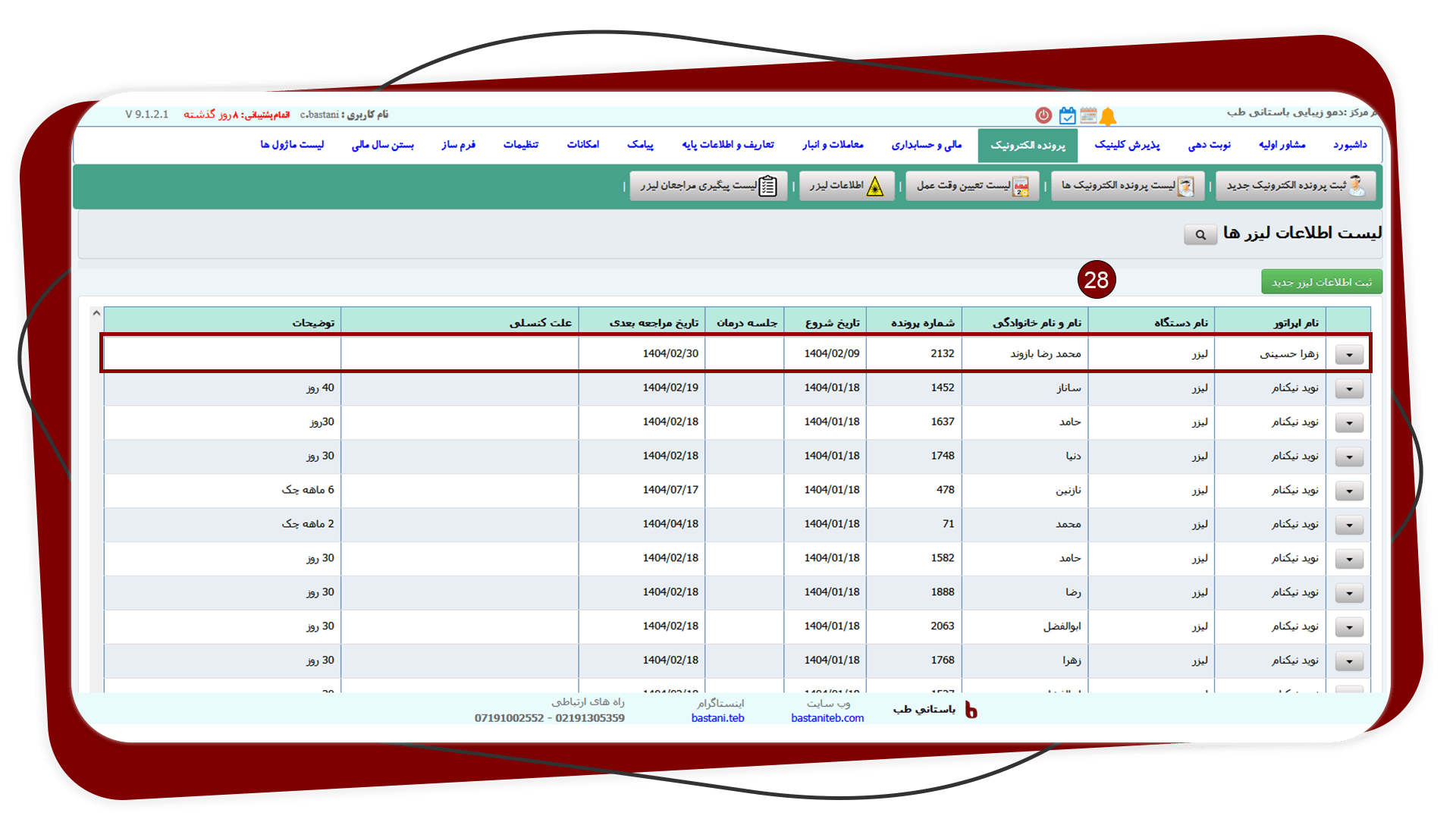This screenshot has height=819, width=1456.
Task: Sort by نام و نام خانوادگی column header
Action: (x=1025, y=323)
